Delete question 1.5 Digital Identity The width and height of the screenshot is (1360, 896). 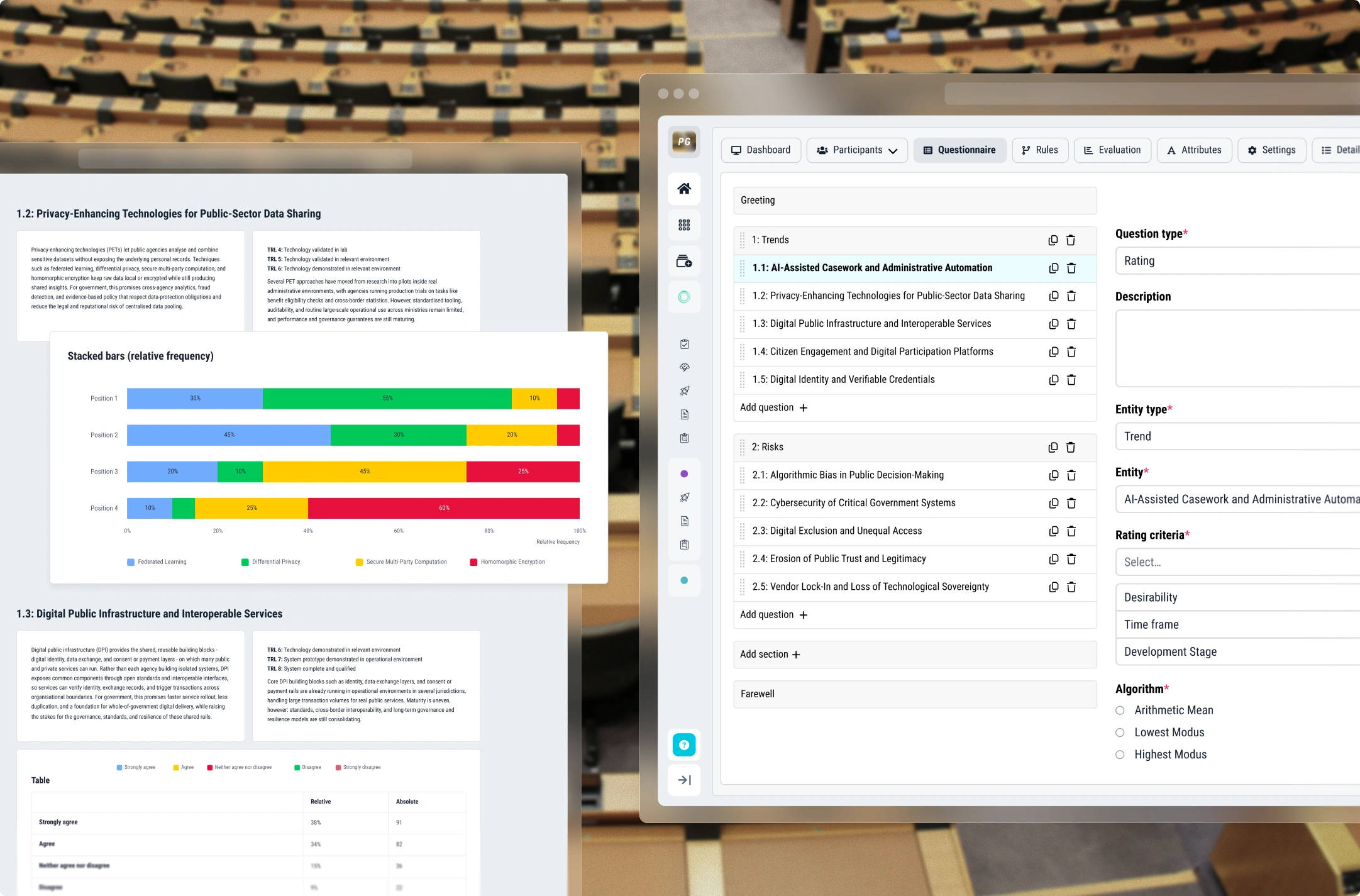(x=1071, y=380)
